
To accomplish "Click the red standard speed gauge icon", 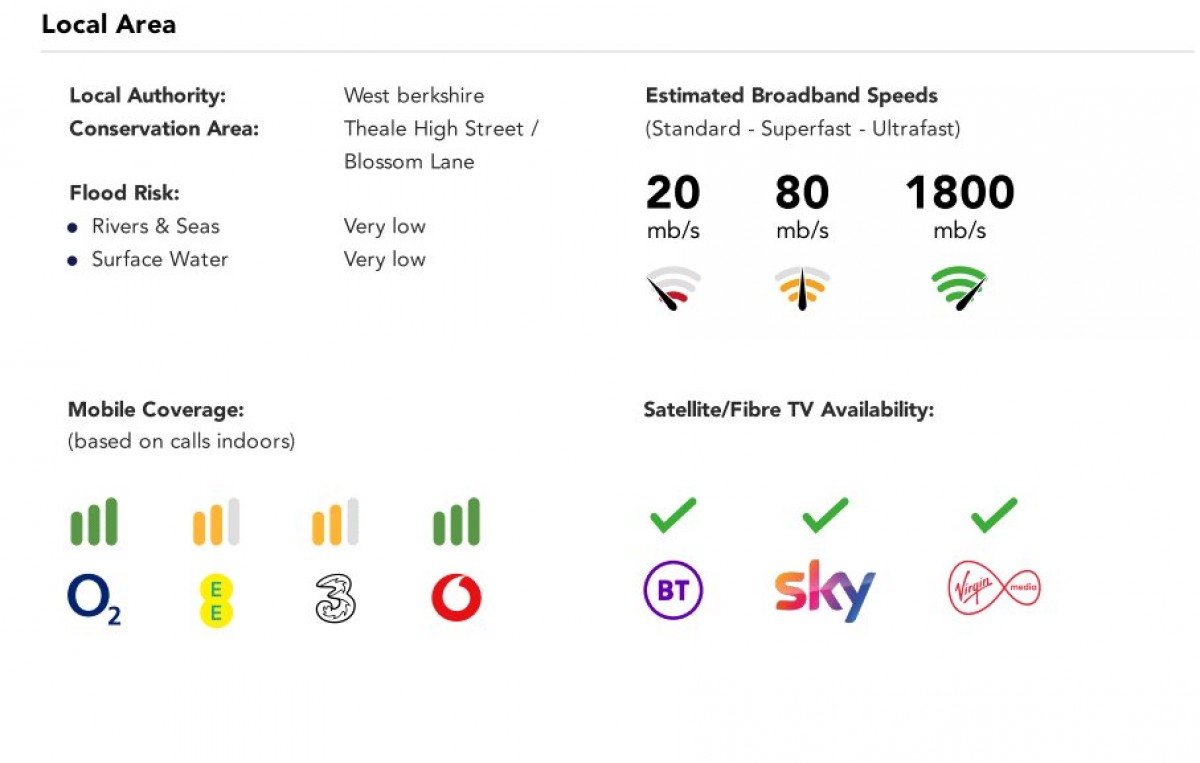I will (673, 288).
